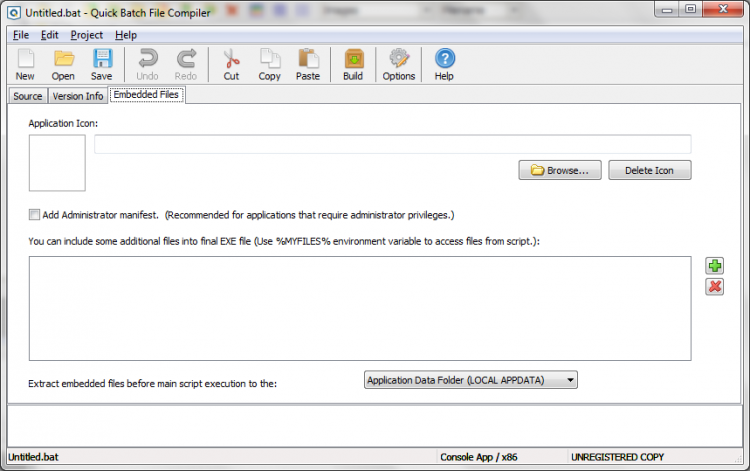Maximize the Quick Batch File Compiler window
This screenshot has height=471, width=750.
[x=691, y=9]
